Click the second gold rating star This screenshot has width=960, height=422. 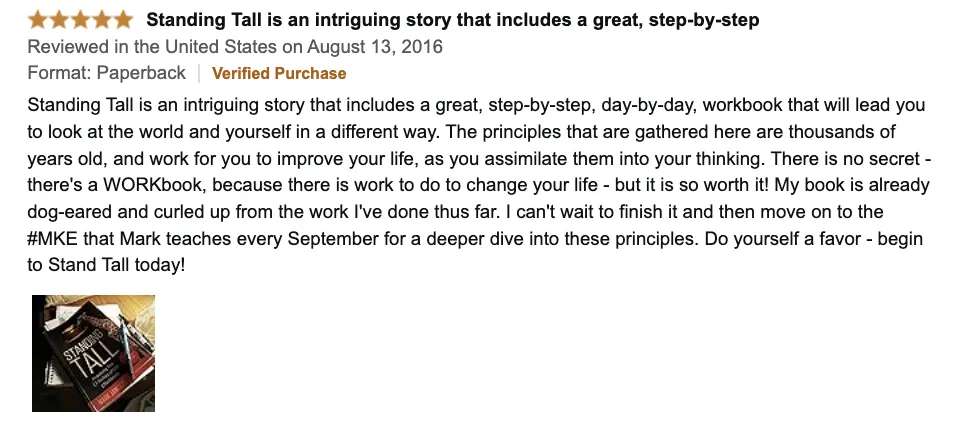point(59,20)
